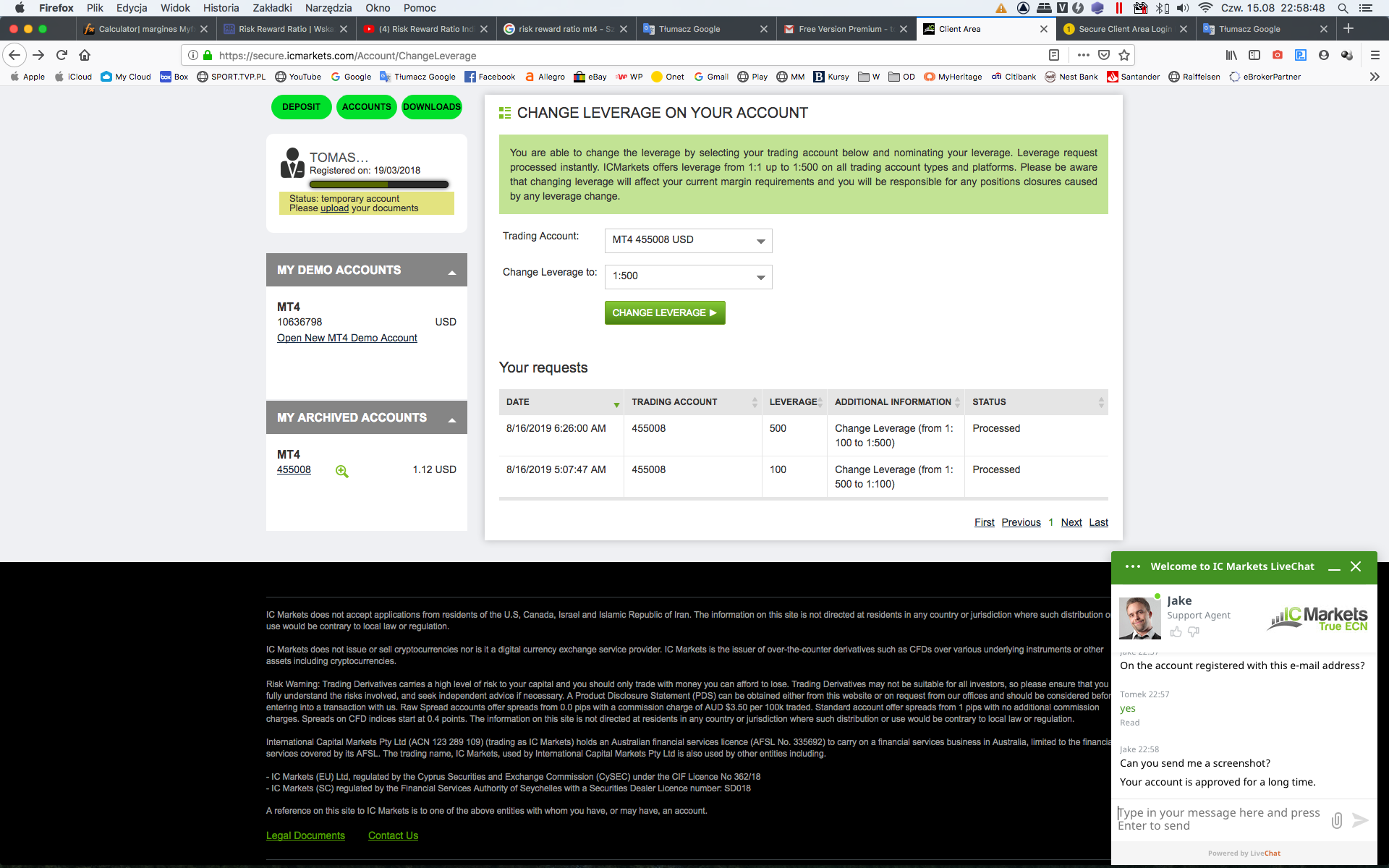The width and height of the screenshot is (1389, 868).
Task: Open Firefox hamburger menu
Action: (1375, 55)
